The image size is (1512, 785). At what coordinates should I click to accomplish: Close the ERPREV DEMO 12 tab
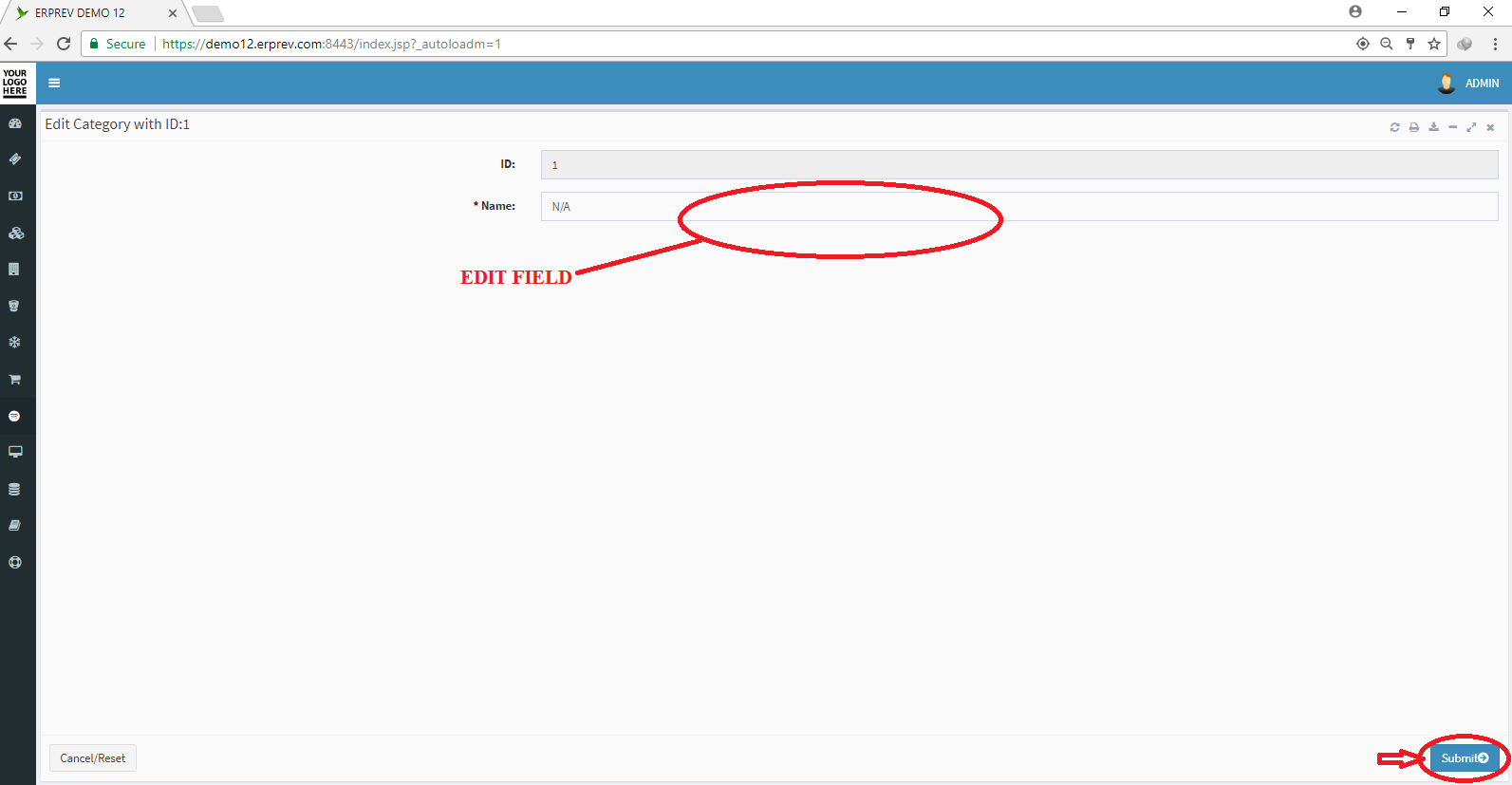pos(172,13)
